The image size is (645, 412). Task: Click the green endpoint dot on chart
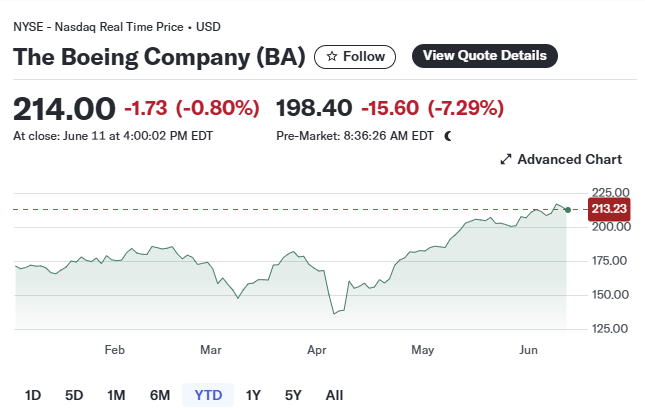pyautogui.click(x=568, y=209)
